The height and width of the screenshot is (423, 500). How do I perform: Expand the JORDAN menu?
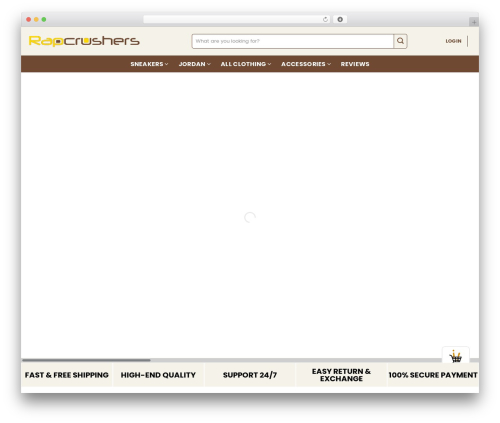tap(194, 64)
